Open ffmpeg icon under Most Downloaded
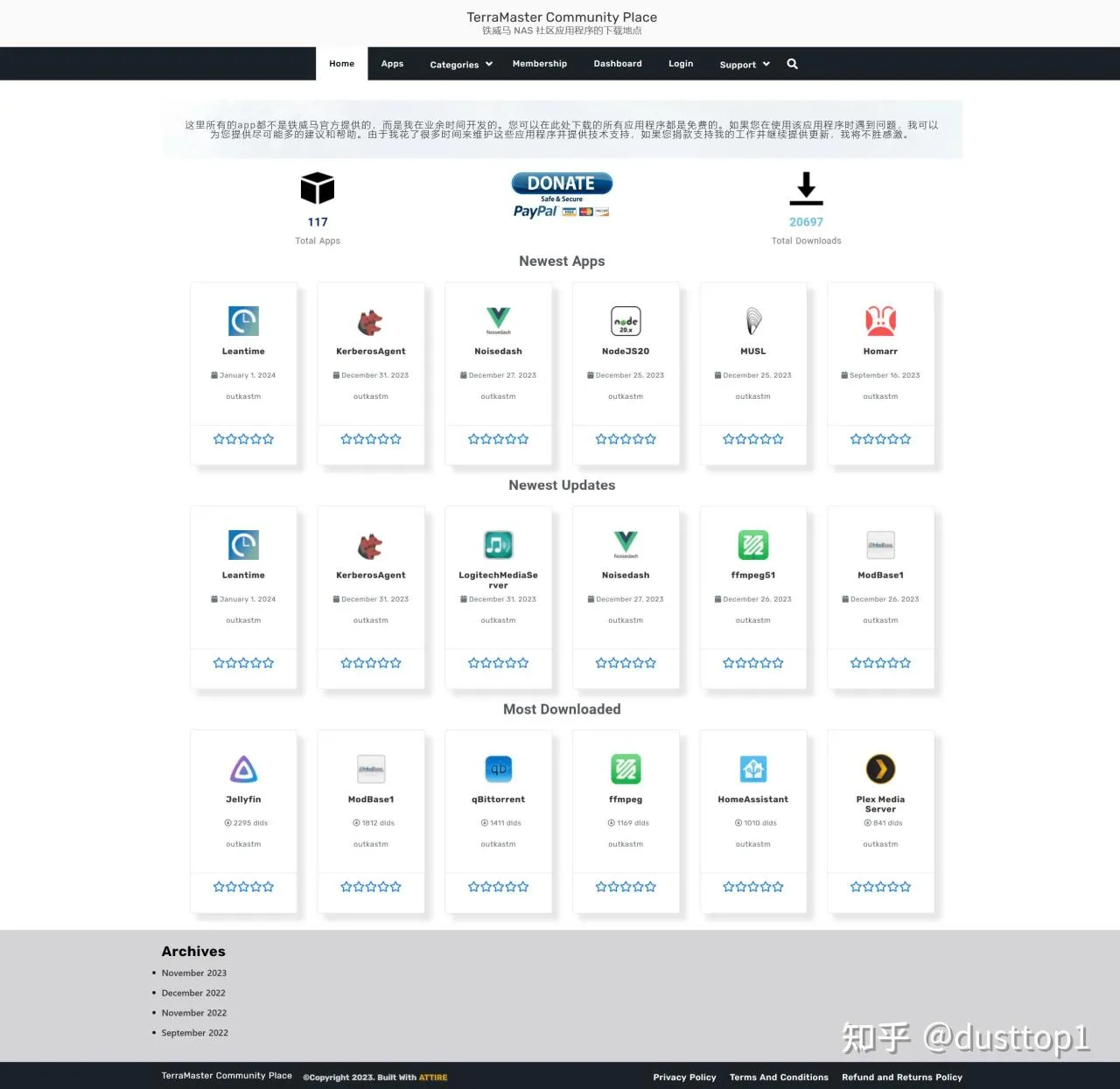 [x=626, y=769]
